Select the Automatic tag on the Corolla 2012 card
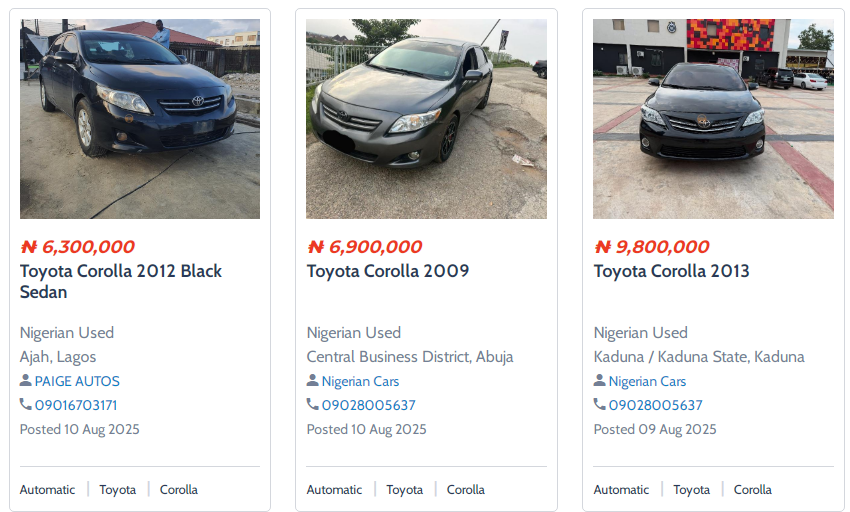 pos(47,490)
